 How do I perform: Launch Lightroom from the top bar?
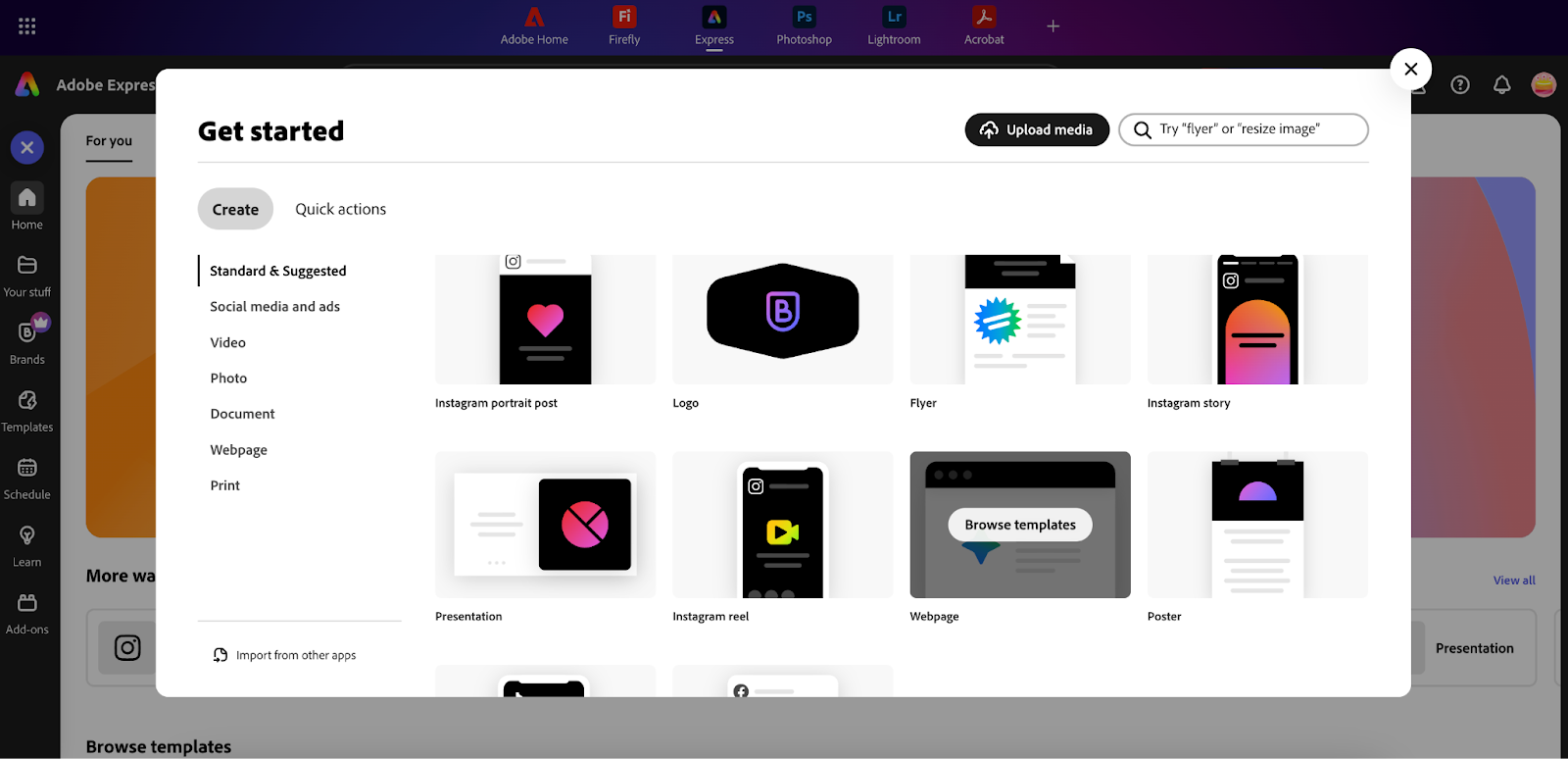click(894, 26)
